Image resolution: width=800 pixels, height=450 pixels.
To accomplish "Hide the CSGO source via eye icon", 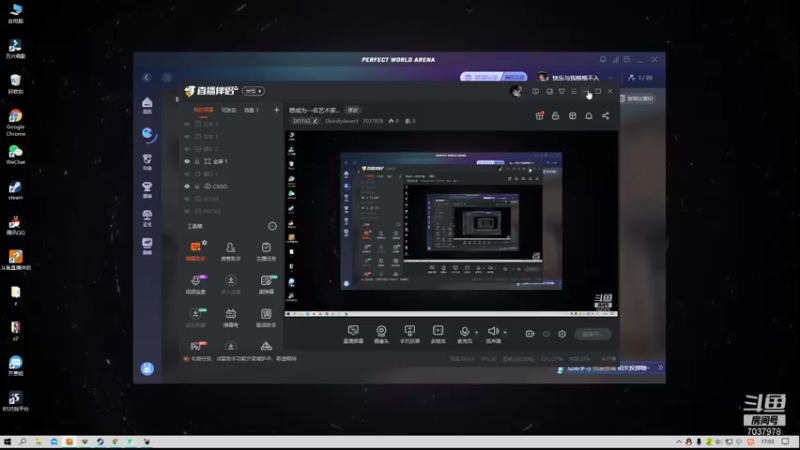I will point(187,186).
